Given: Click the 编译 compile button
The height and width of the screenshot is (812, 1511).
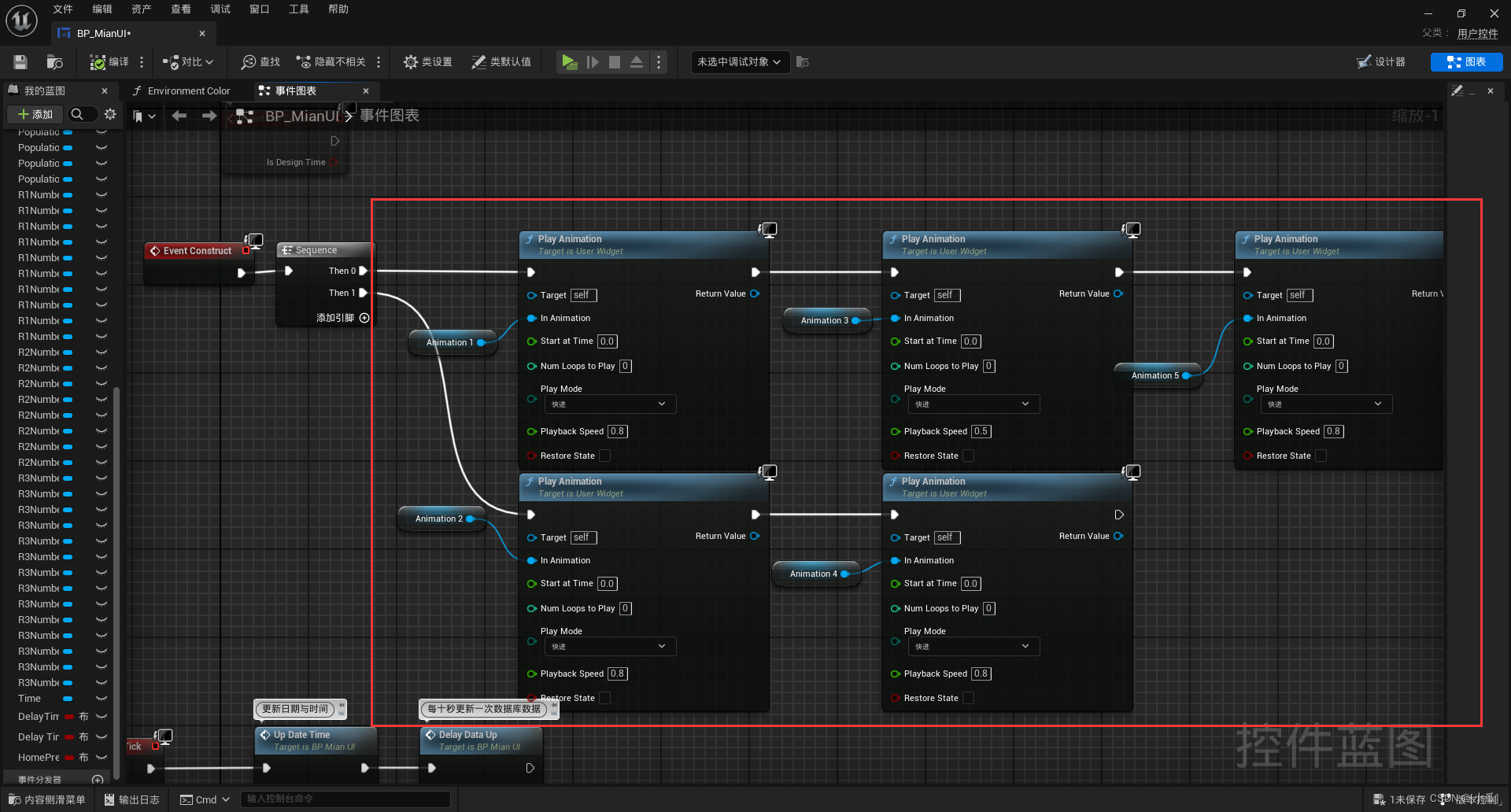Looking at the screenshot, I should (109, 62).
